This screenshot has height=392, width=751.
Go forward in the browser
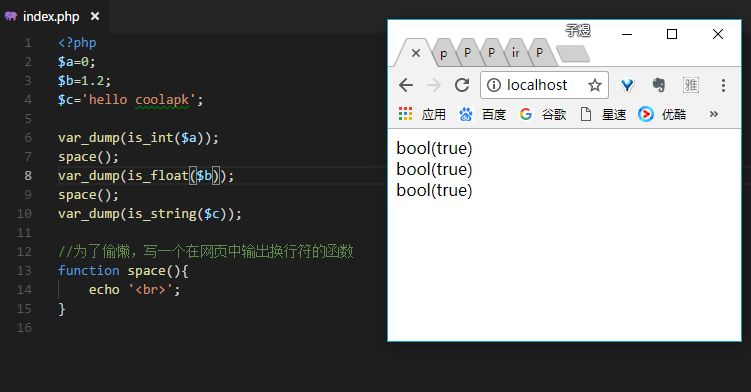[433, 85]
